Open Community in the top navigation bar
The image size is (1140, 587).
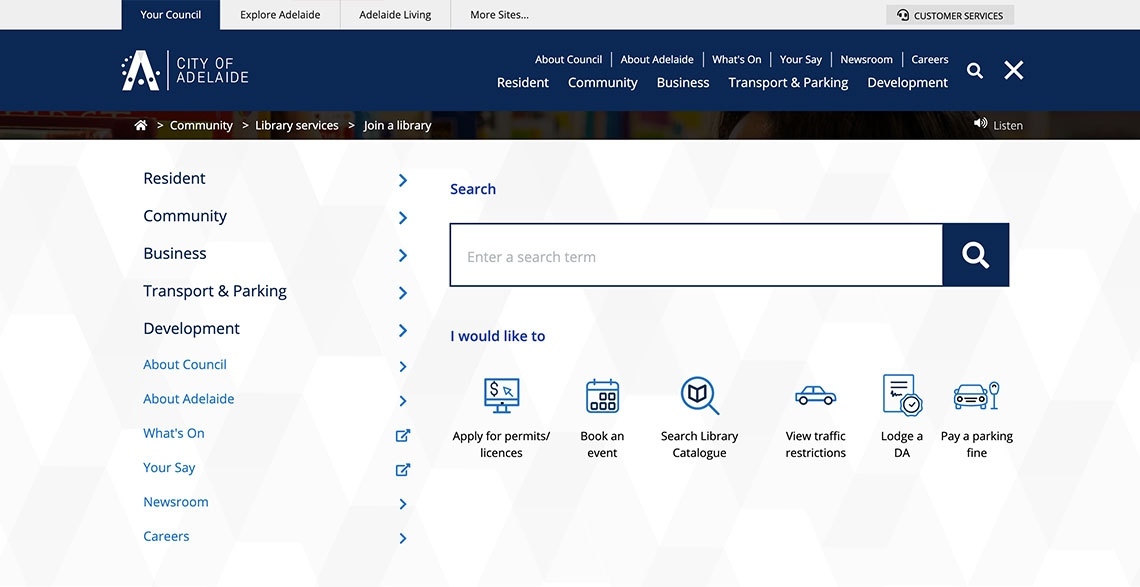pos(603,82)
